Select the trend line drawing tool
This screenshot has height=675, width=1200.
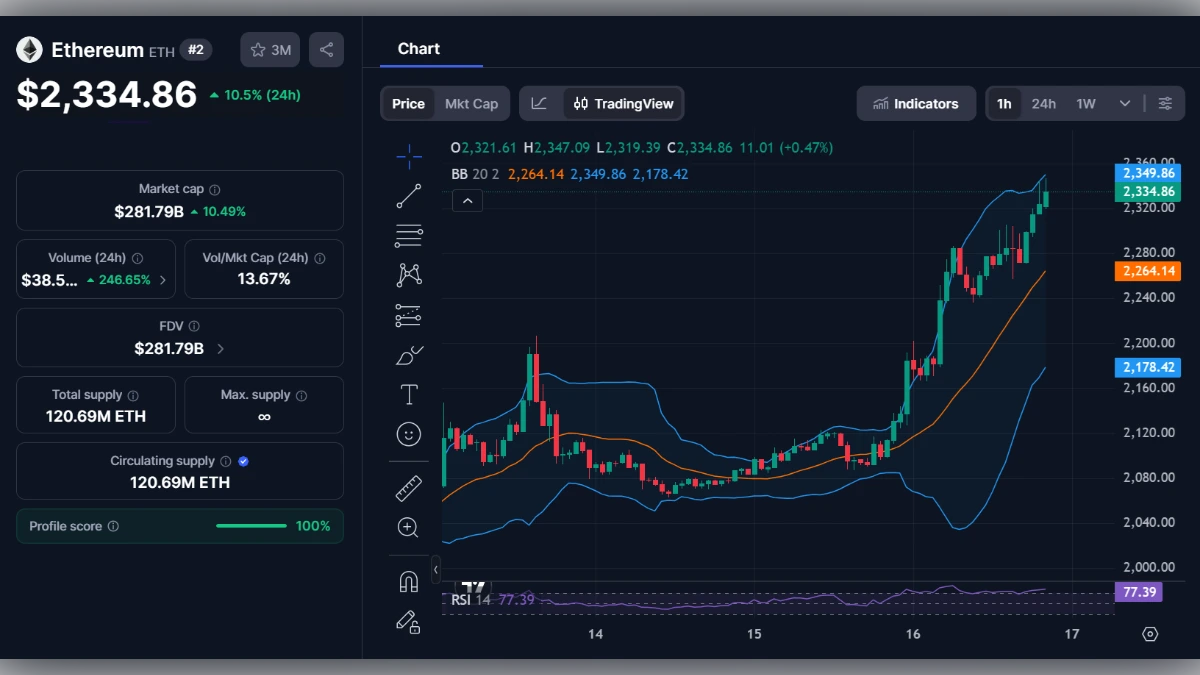409,196
